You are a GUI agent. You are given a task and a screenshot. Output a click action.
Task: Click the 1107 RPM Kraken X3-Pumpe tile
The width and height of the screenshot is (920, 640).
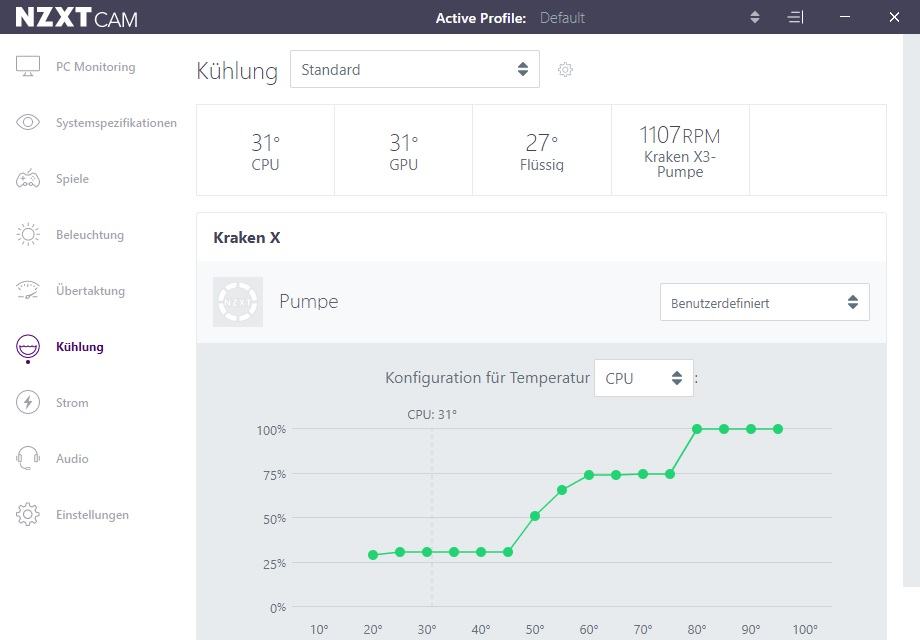(680, 150)
